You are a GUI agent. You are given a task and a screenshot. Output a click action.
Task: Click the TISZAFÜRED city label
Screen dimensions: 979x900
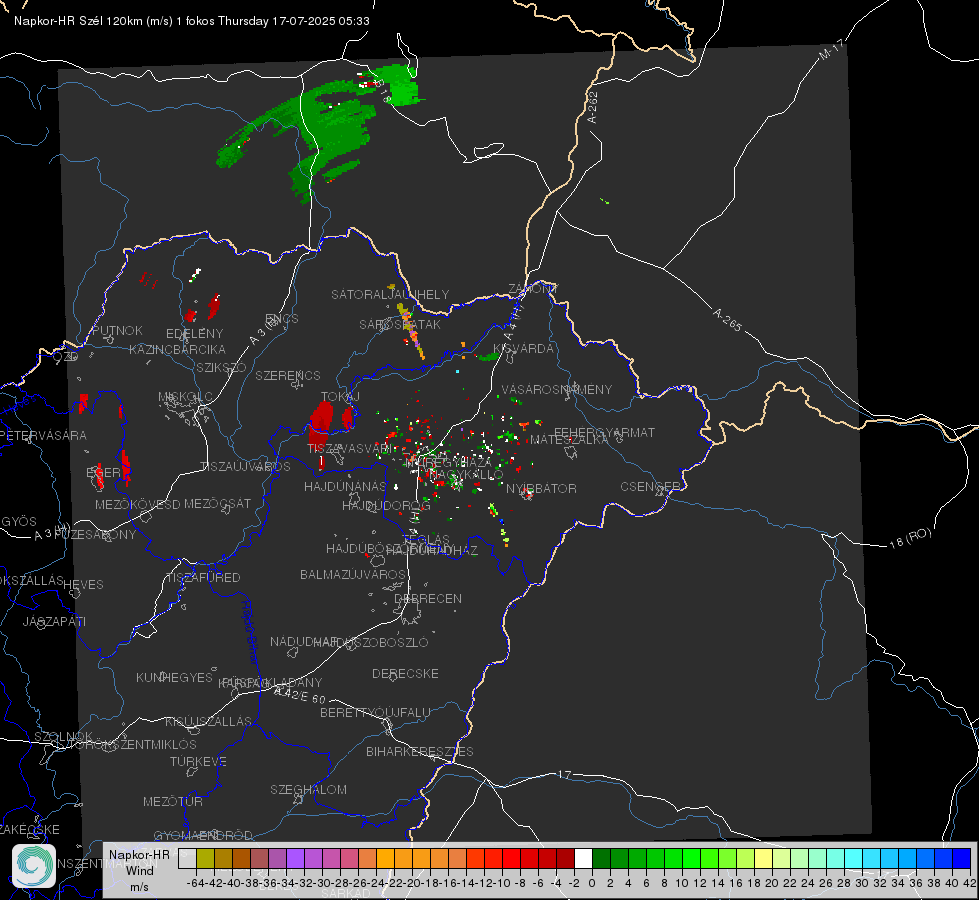(x=203, y=578)
